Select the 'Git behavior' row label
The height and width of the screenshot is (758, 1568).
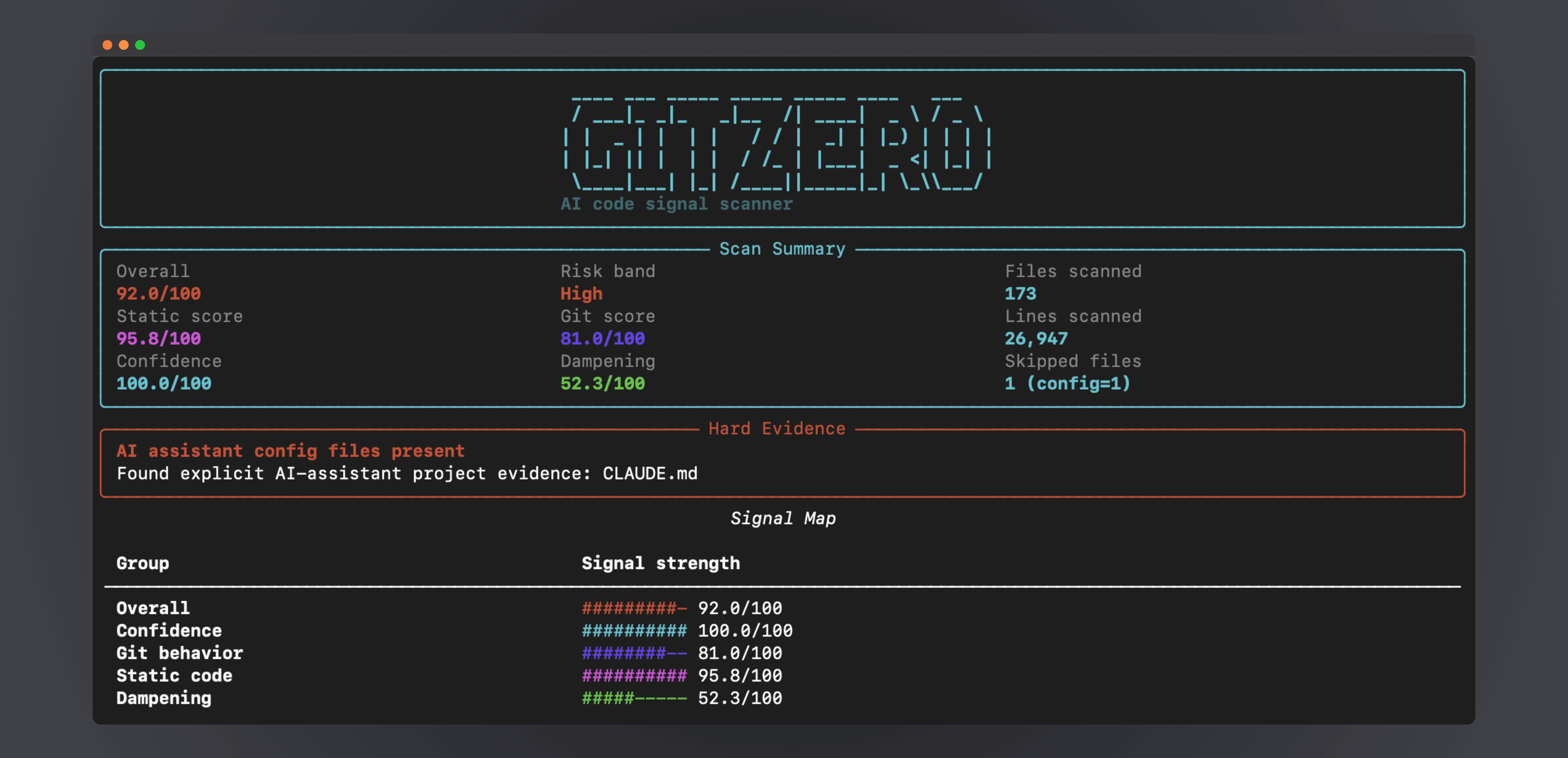point(180,653)
